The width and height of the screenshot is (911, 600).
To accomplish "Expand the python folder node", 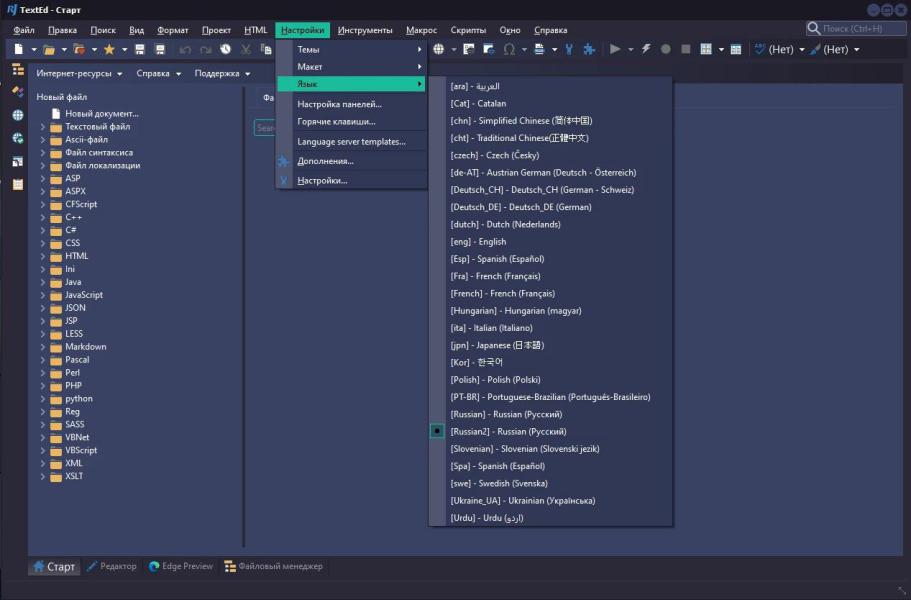I will coord(42,398).
